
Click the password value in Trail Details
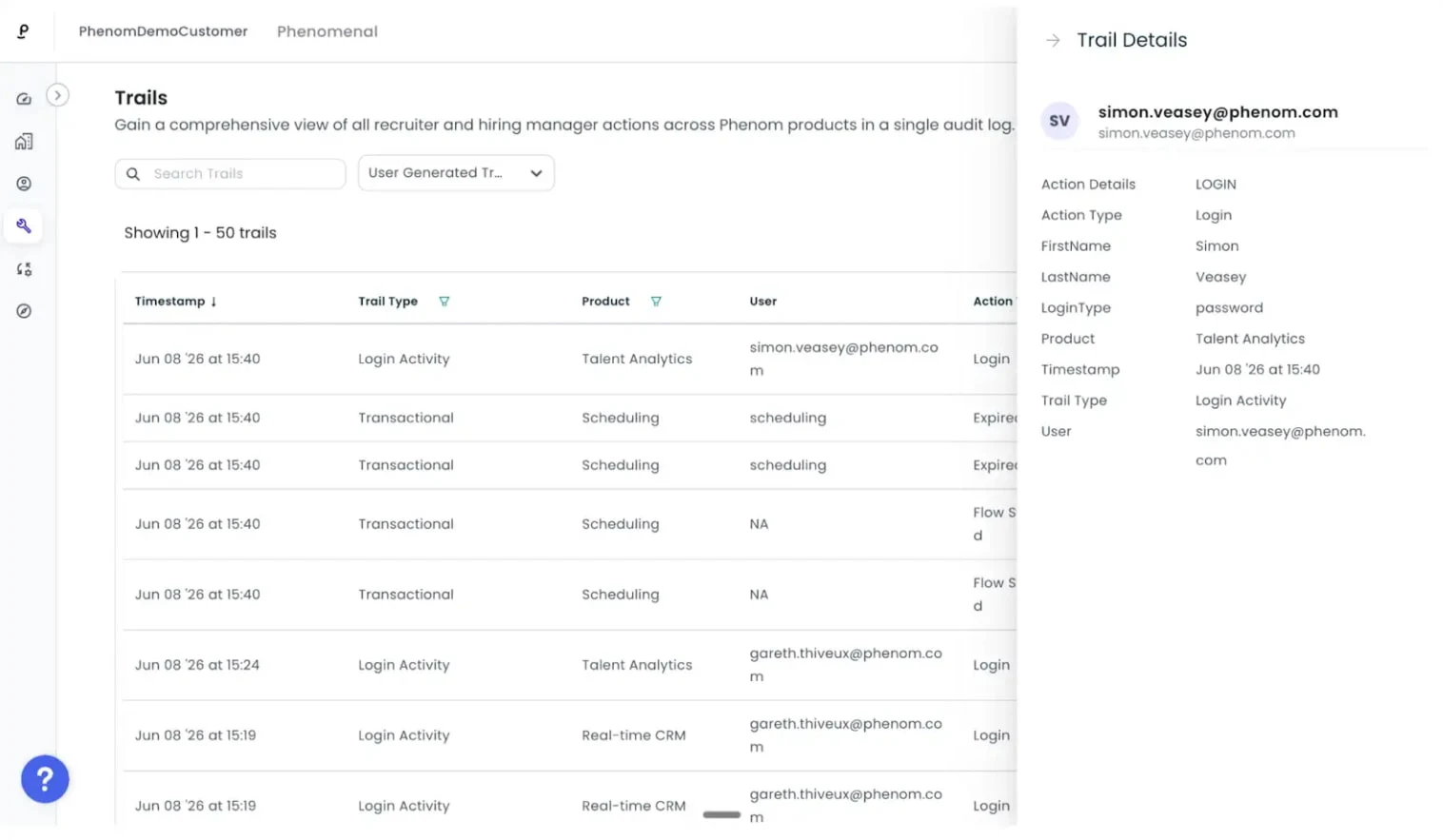[x=1229, y=308]
